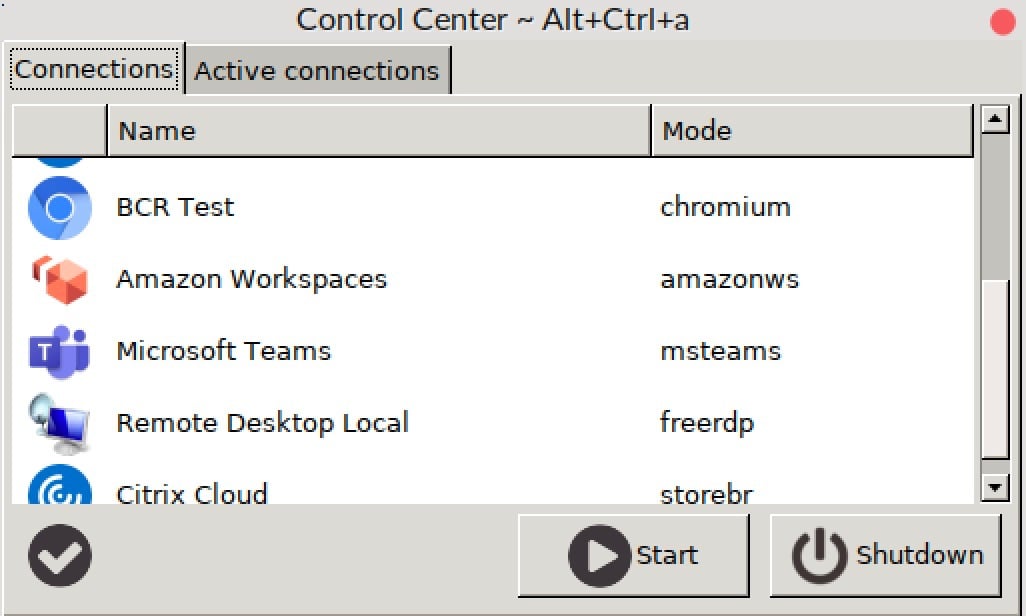Click the checkmark icon at bottom left
1026x616 pixels.
click(x=59, y=555)
